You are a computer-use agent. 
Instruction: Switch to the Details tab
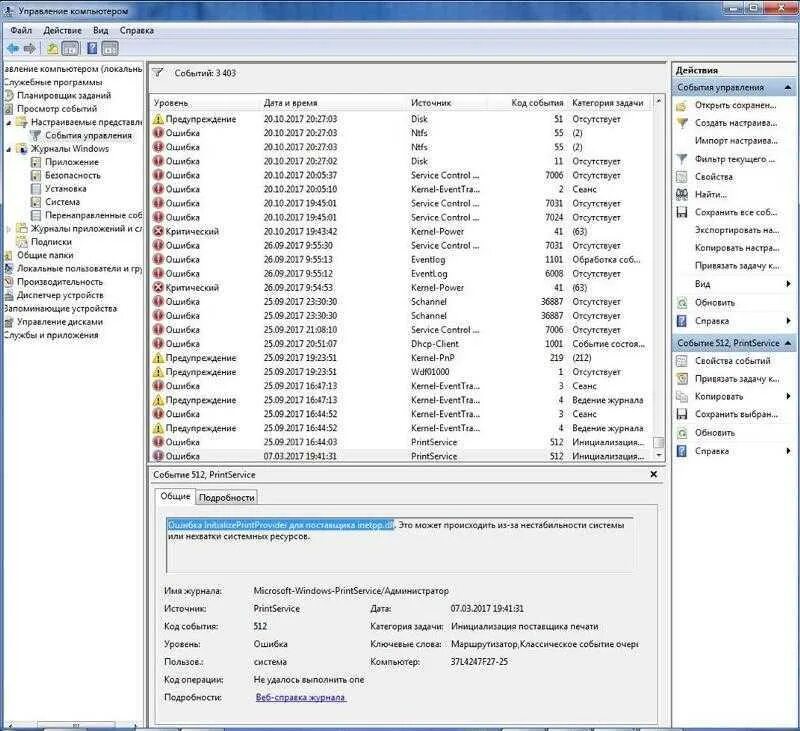[227, 497]
